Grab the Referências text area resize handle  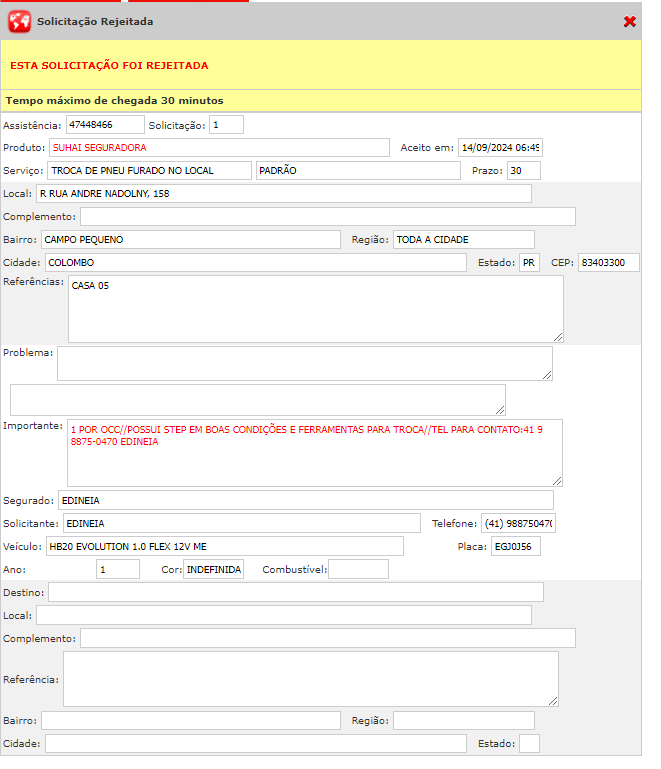tap(558, 337)
